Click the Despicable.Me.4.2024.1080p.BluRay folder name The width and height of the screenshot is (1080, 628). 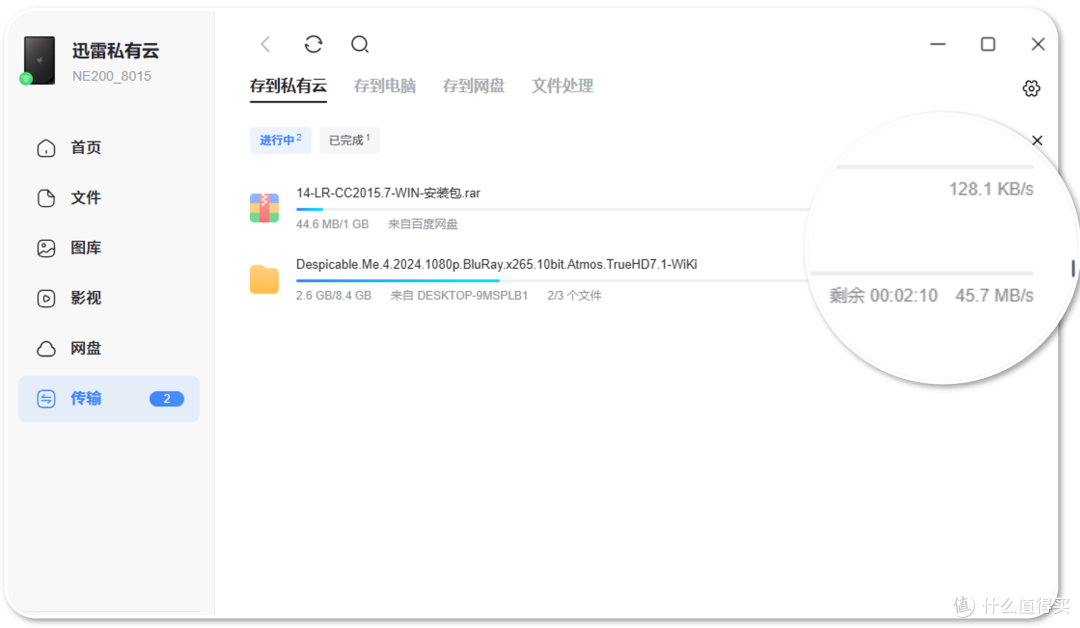(x=497, y=264)
